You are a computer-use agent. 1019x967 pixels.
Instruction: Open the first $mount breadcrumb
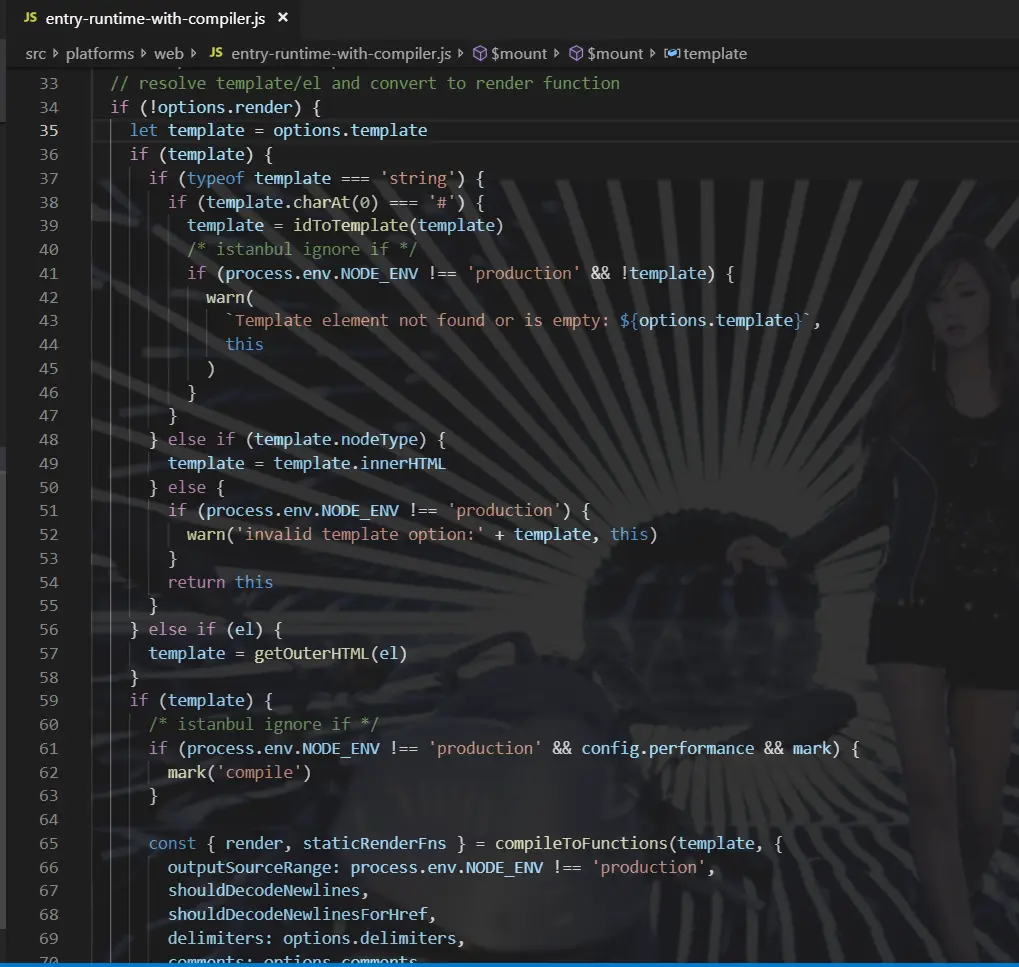tap(519, 53)
